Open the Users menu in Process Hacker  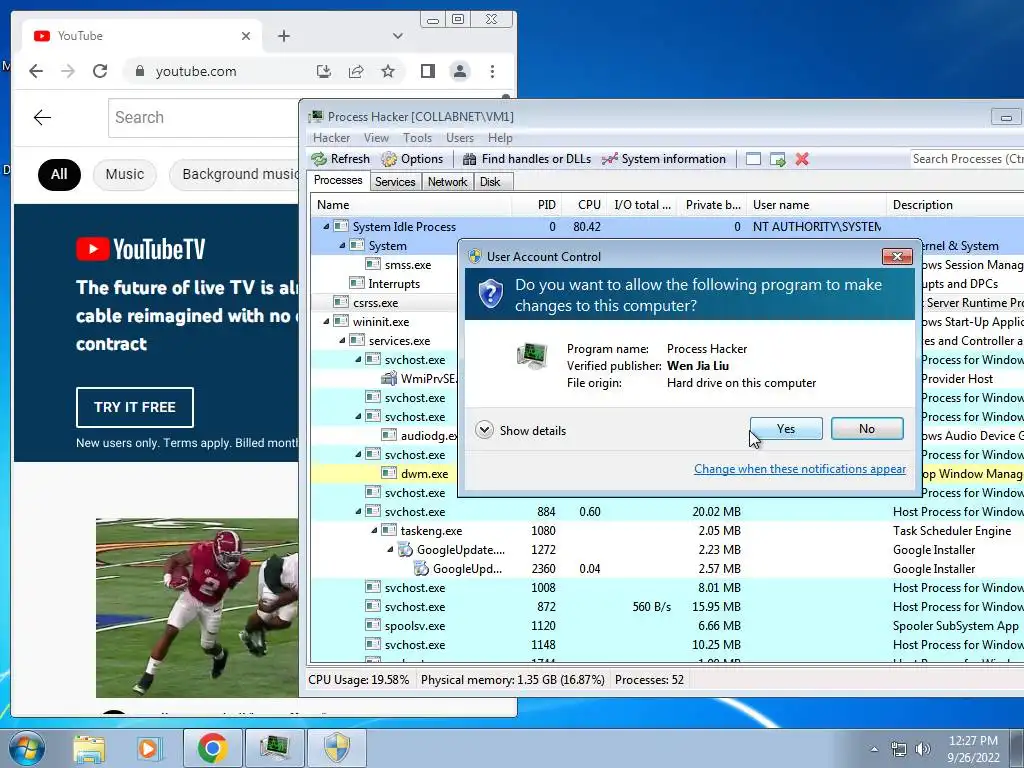[x=460, y=138]
